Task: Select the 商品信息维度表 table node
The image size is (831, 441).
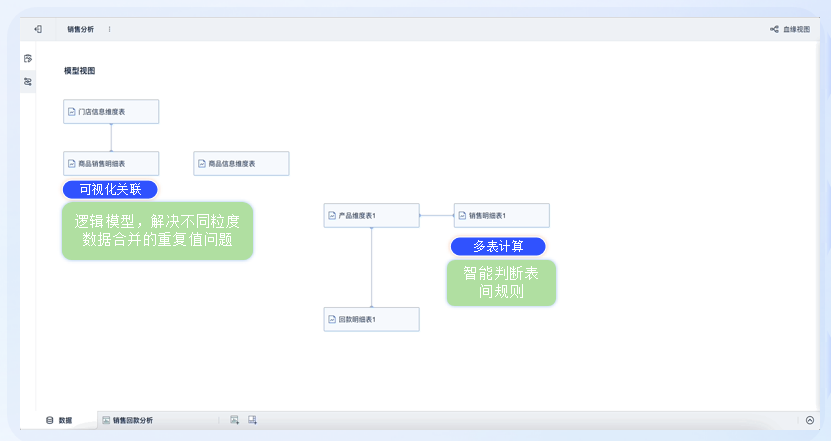Action: point(241,164)
